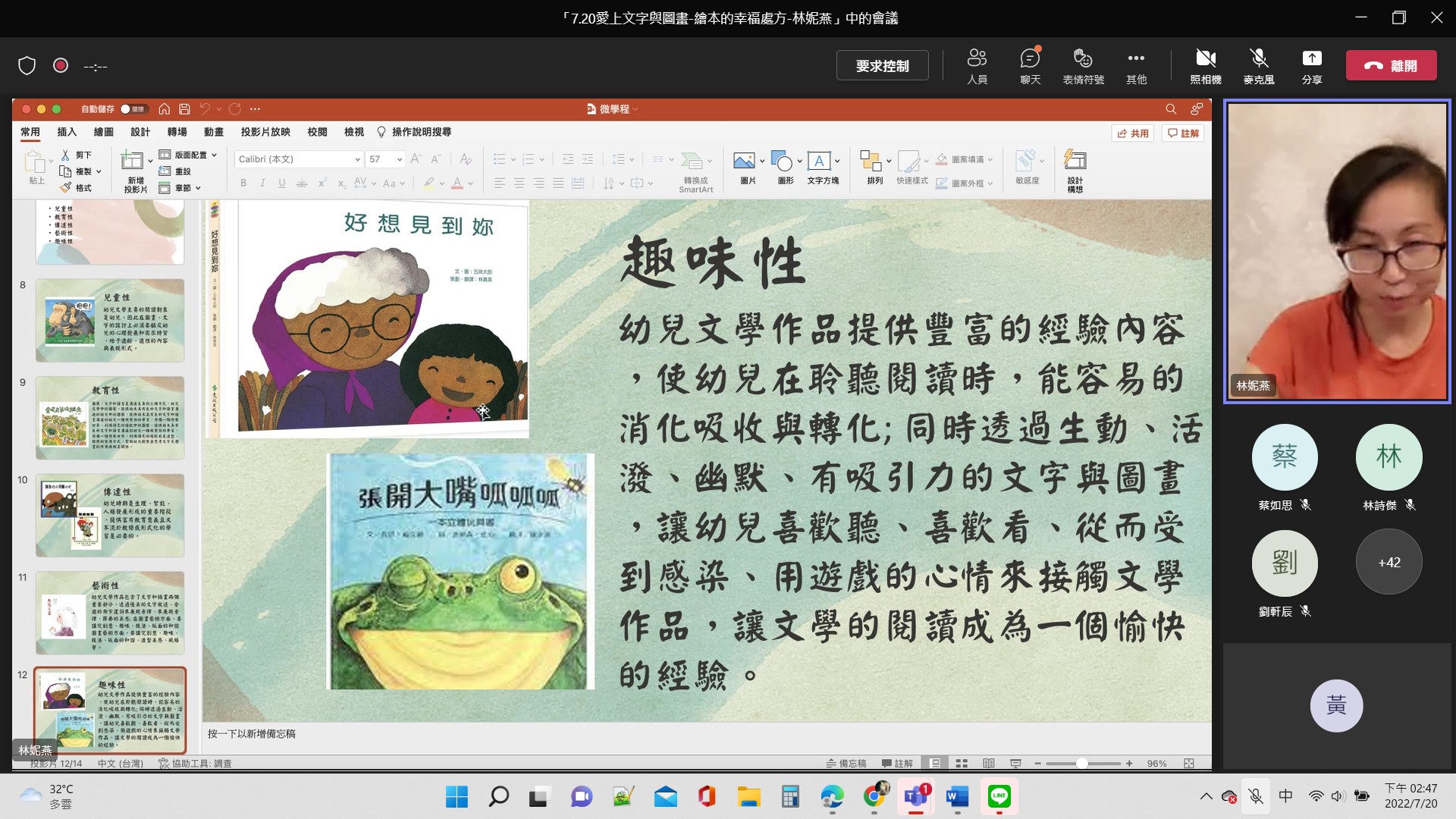This screenshot has height=819, width=1456.
Task: Click the clear formatting icon
Action: pyautogui.click(x=466, y=159)
